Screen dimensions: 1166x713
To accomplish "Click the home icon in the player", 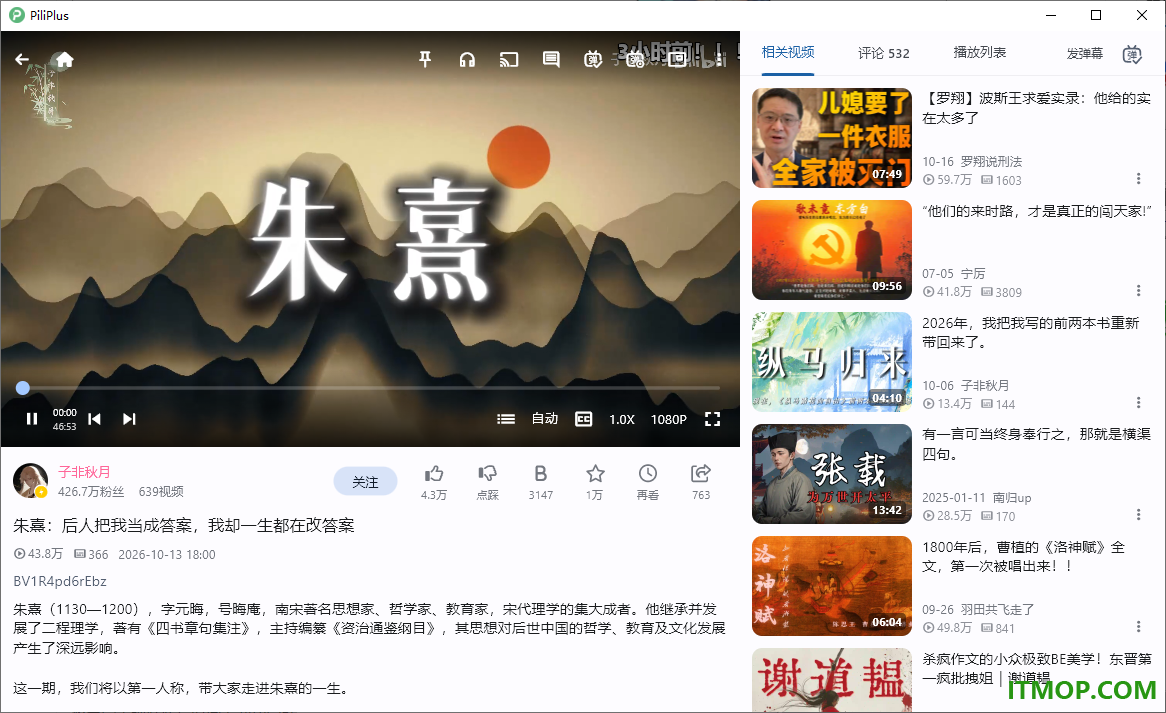I will point(65,59).
